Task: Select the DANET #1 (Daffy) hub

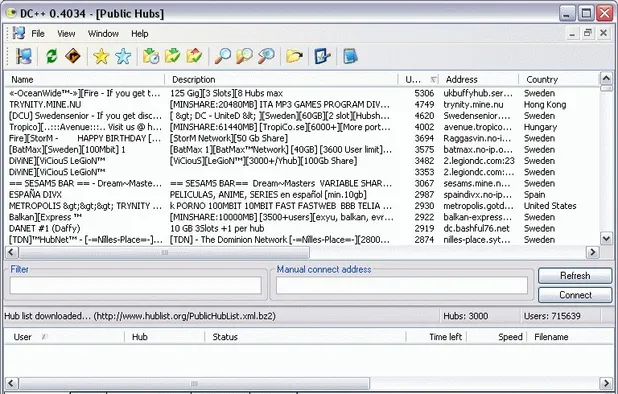Action: pyautogui.click(x=302, y=229)
